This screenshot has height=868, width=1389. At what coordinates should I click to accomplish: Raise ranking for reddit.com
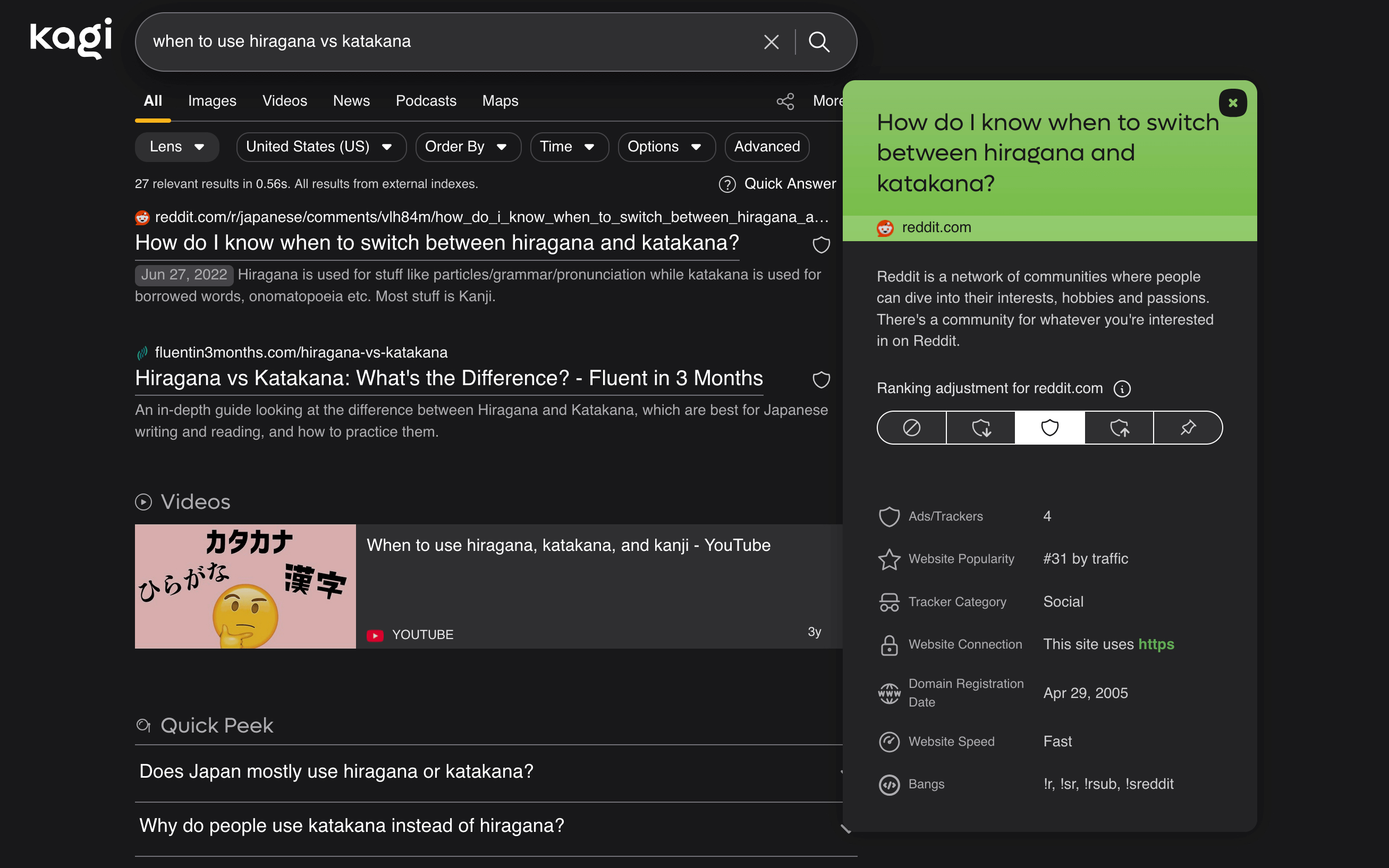coord(1119,428)
